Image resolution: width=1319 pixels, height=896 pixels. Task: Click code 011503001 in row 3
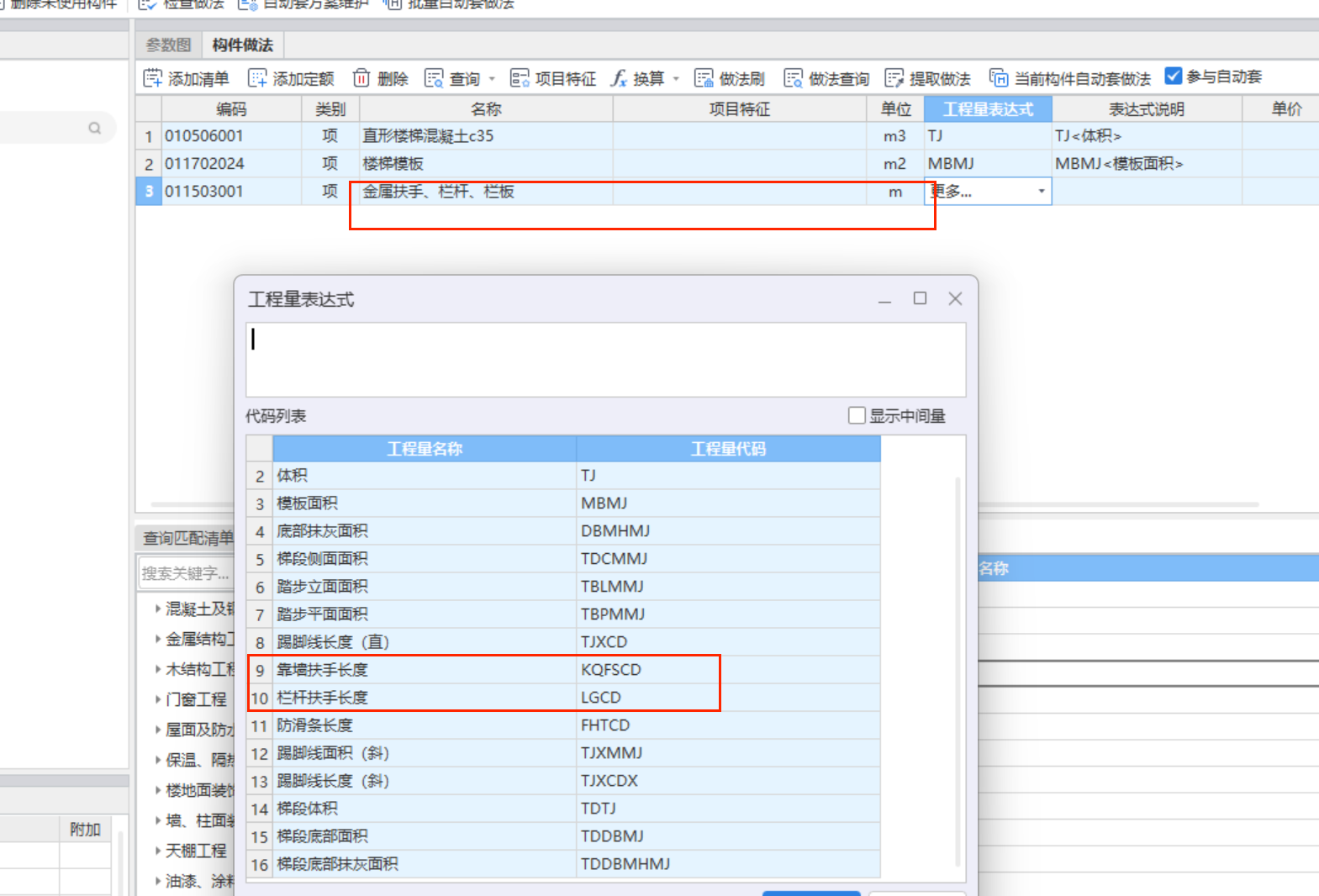(x=231, y=191)
